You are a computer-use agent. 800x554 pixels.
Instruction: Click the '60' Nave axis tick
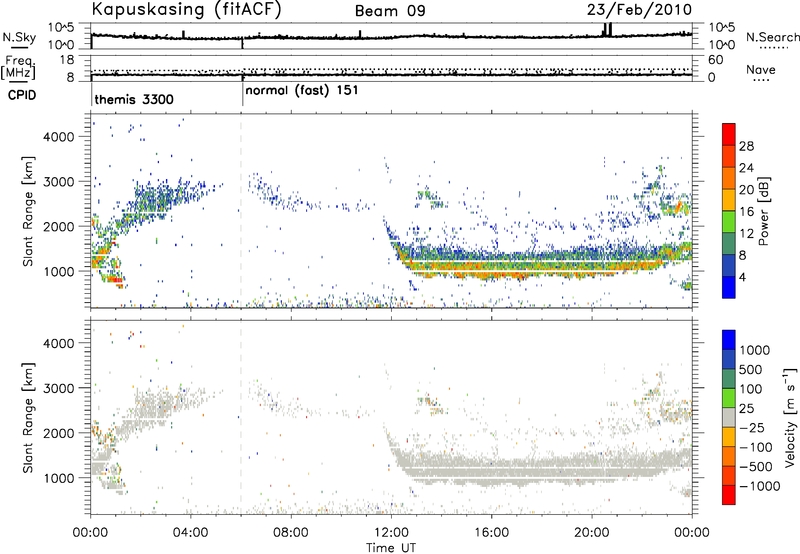[716, 60]
